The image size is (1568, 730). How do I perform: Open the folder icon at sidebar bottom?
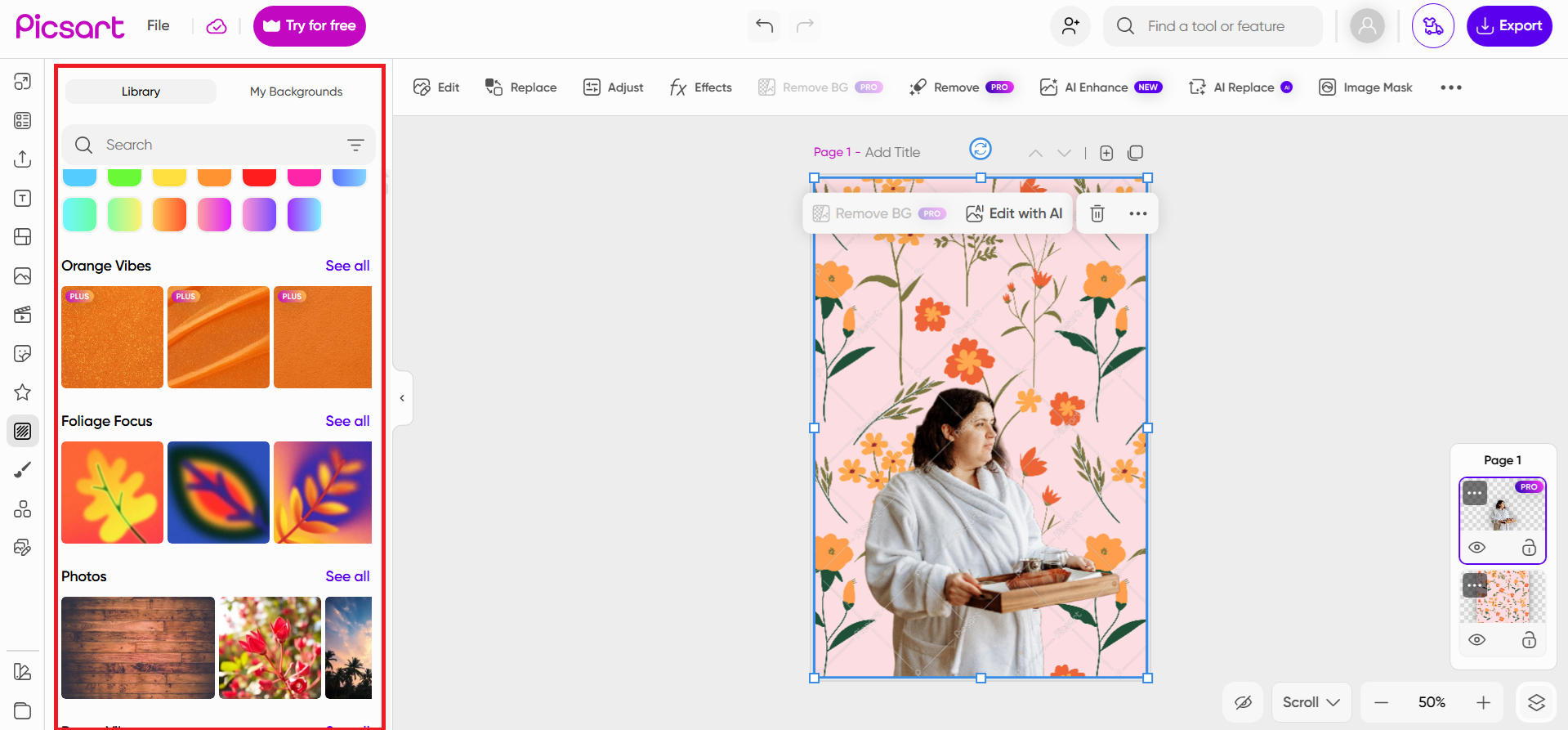[23, 710]
